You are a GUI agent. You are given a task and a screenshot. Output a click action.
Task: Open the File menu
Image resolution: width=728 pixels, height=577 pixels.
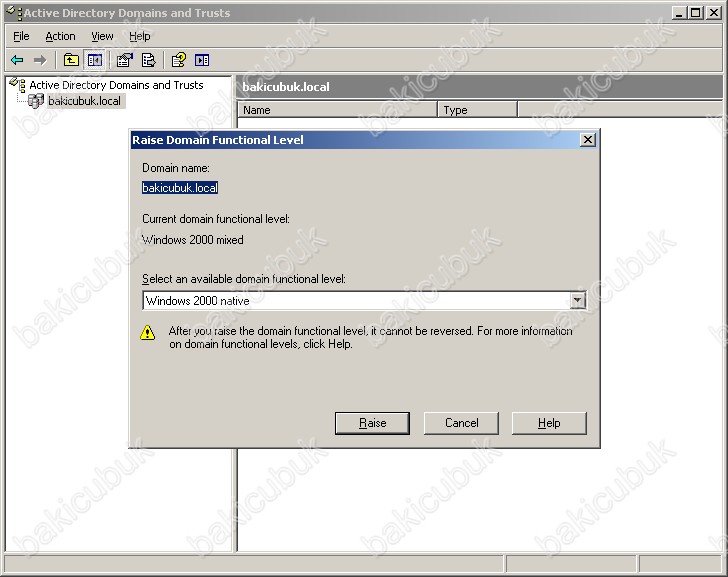[x=21, y=36]
